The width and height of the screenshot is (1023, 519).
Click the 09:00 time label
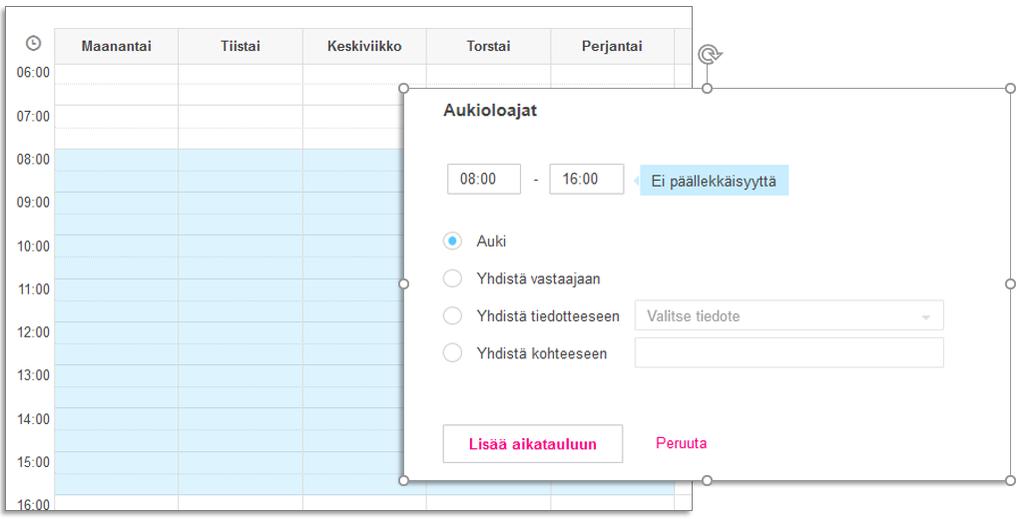tap(33, 202)
